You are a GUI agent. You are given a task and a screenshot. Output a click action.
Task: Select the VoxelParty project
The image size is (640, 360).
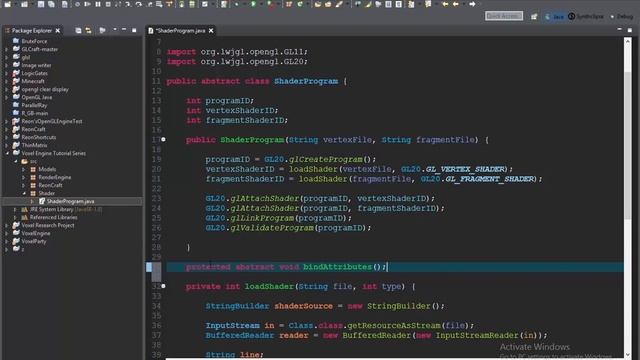[33, 241]
